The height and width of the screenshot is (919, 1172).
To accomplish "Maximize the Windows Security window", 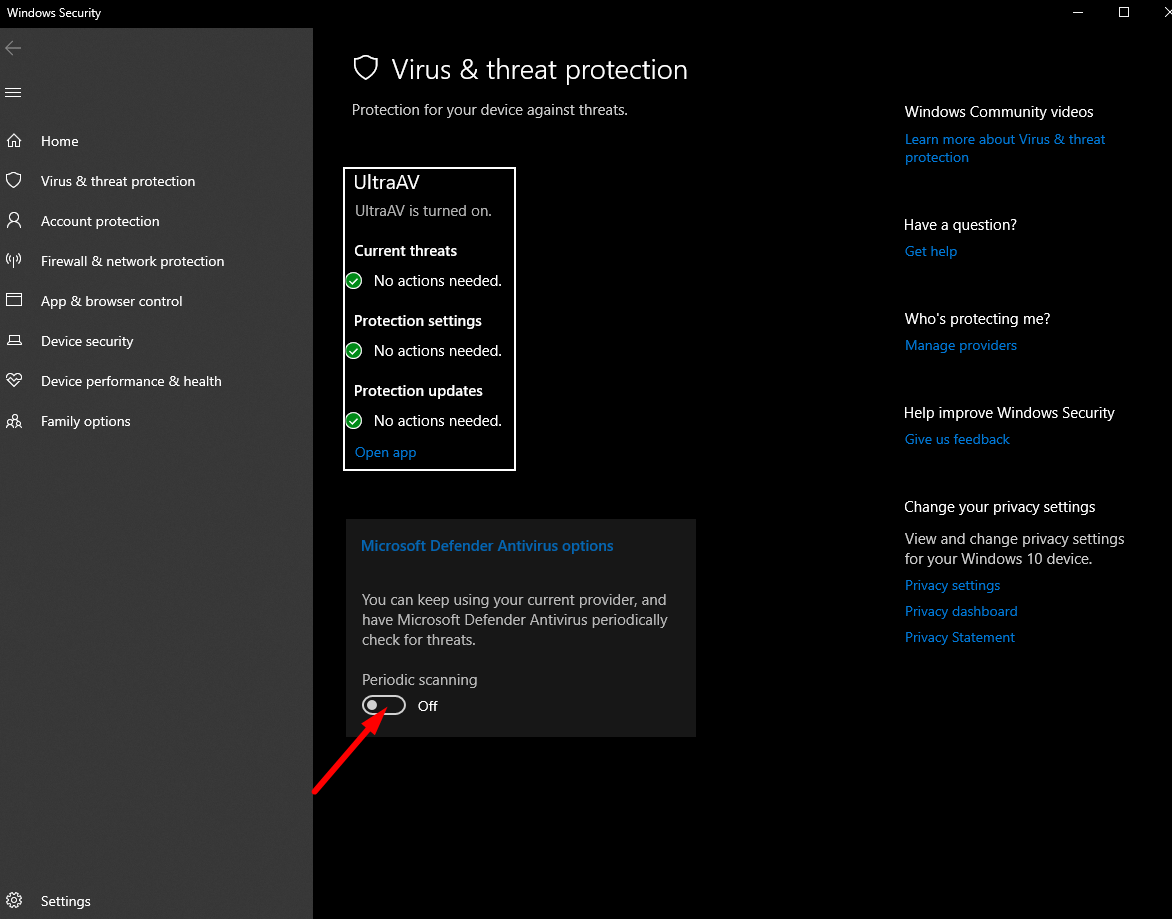I will [1123, 12].
